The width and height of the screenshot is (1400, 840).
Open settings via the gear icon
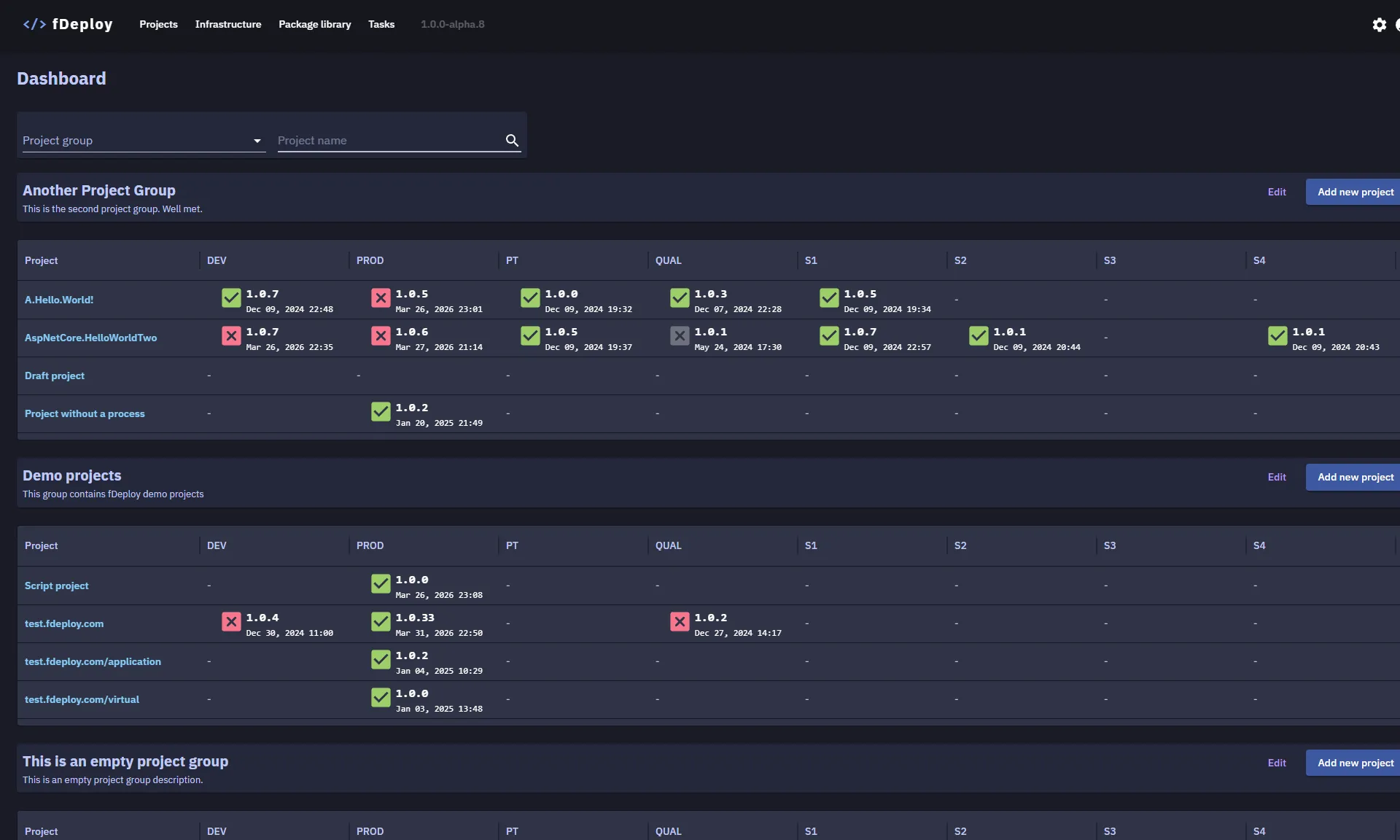pyautogui.click(x=1380, y=24)
